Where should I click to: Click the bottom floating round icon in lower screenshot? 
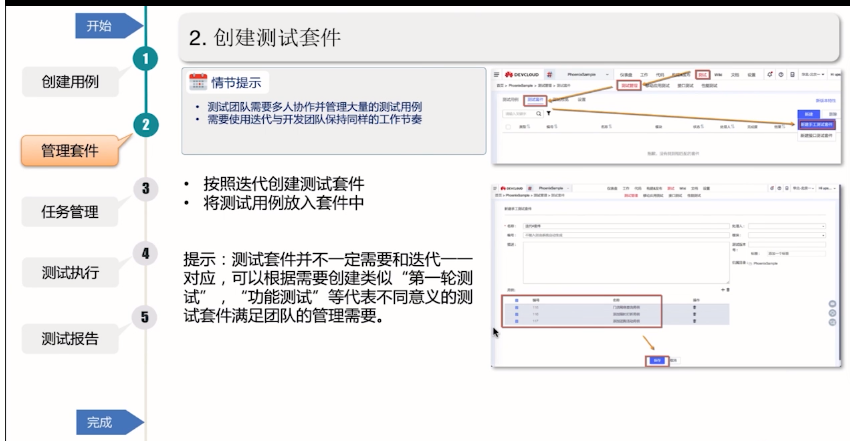click(x=832, y=322)
